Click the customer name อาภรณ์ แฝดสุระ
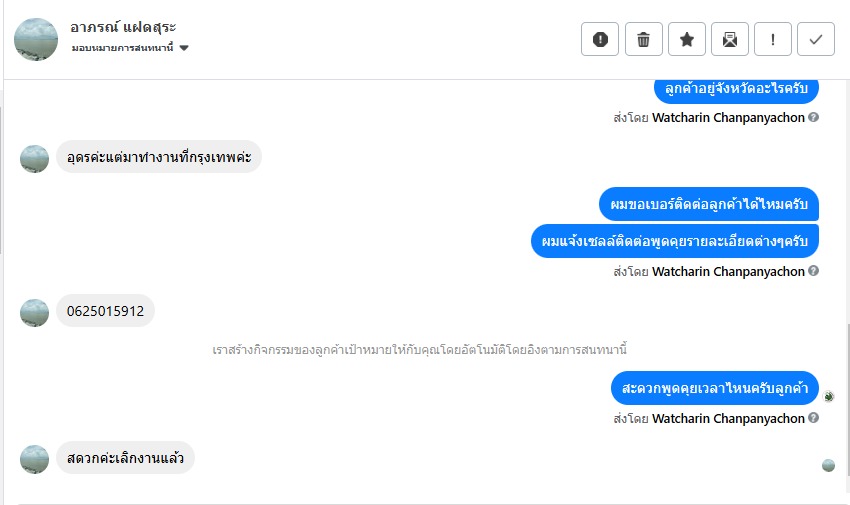Screen dimensions: 850x505 (x=124, y=27)
